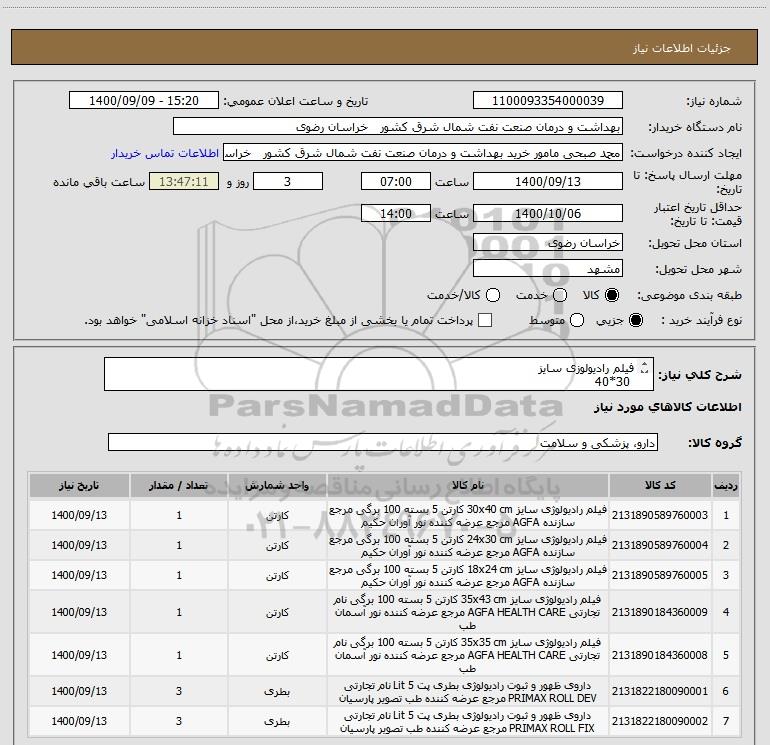
Task: Click product code 2131890589760004
Action: coord(660,545)
